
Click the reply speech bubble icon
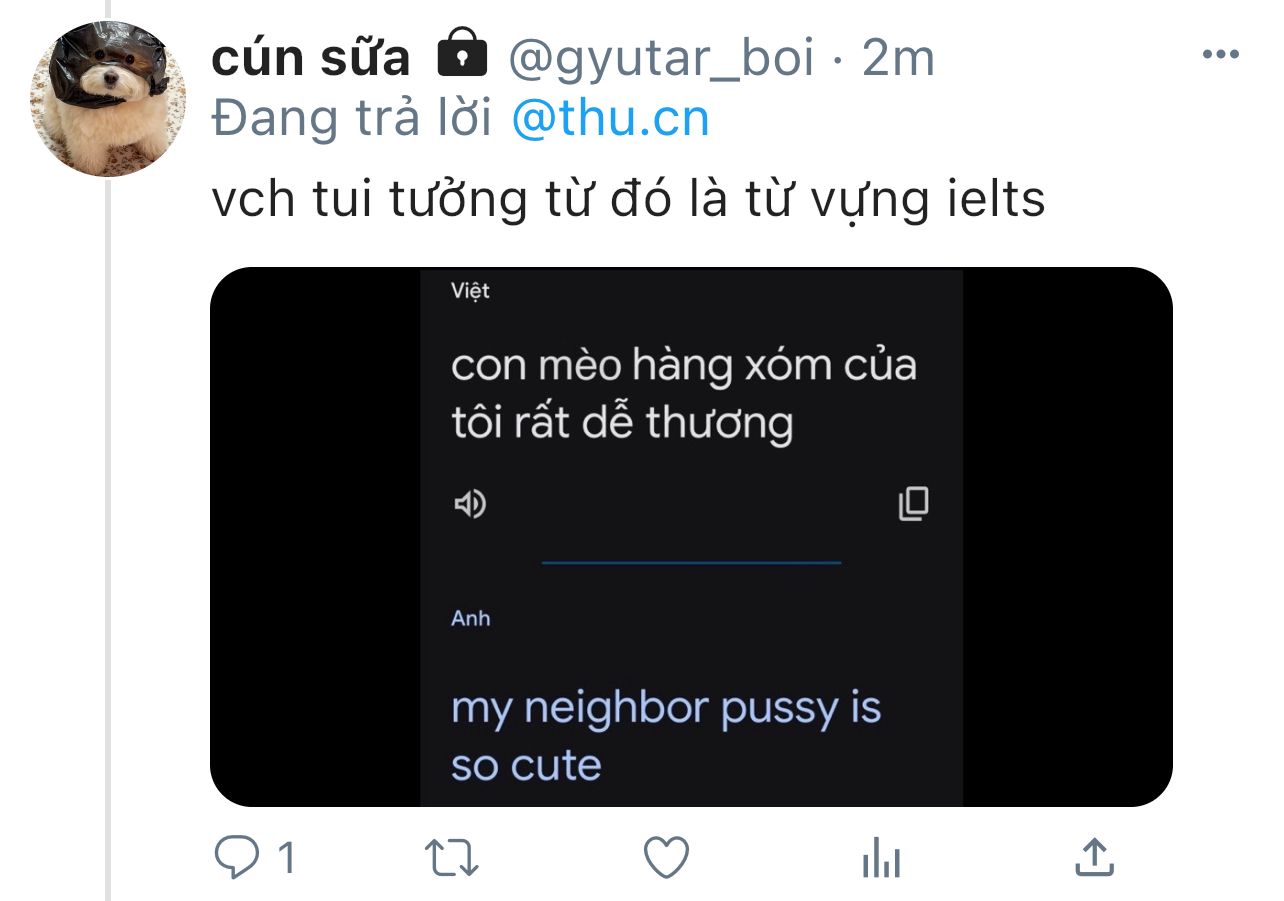[x=240, y=858]
